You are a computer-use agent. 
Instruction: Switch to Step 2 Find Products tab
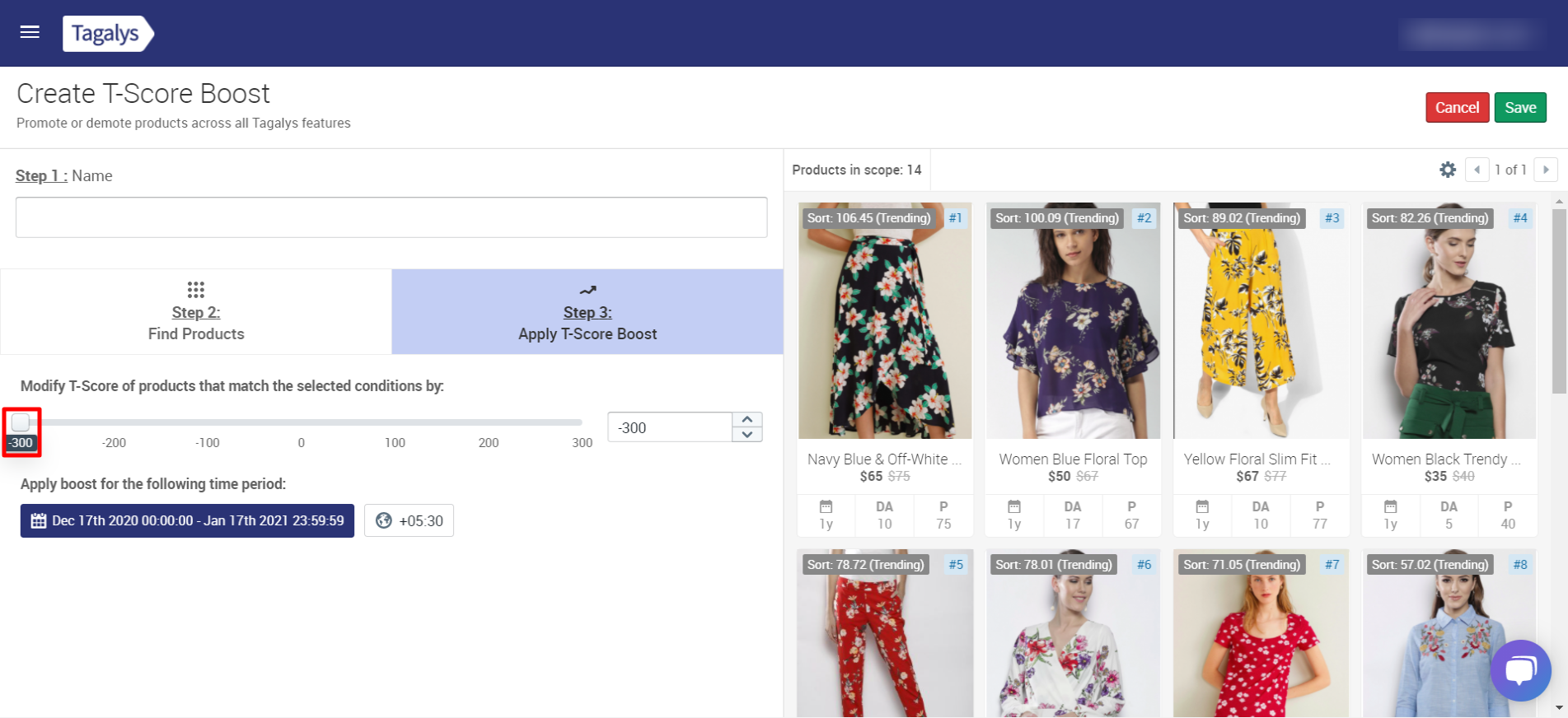point(196,312)
